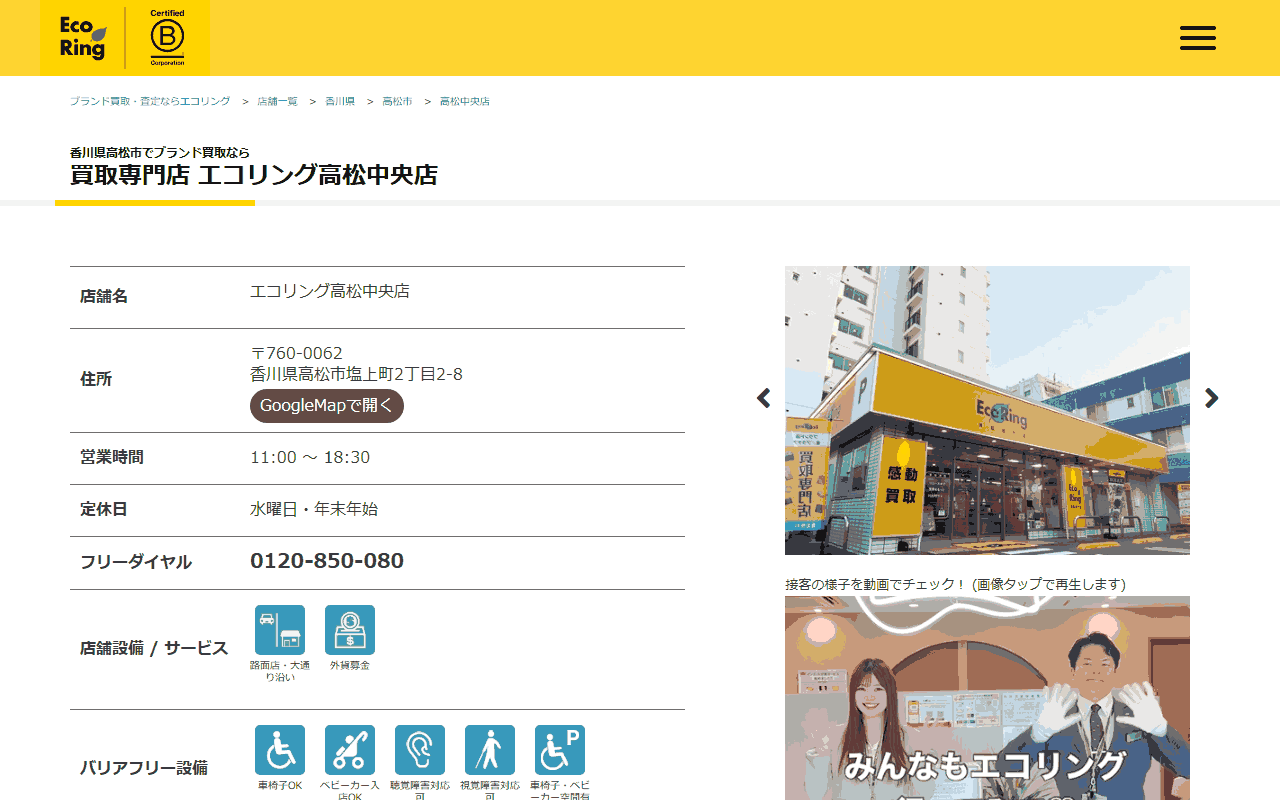Click the page title 買取専門店 エコリング高松中央店

point(254,175)
